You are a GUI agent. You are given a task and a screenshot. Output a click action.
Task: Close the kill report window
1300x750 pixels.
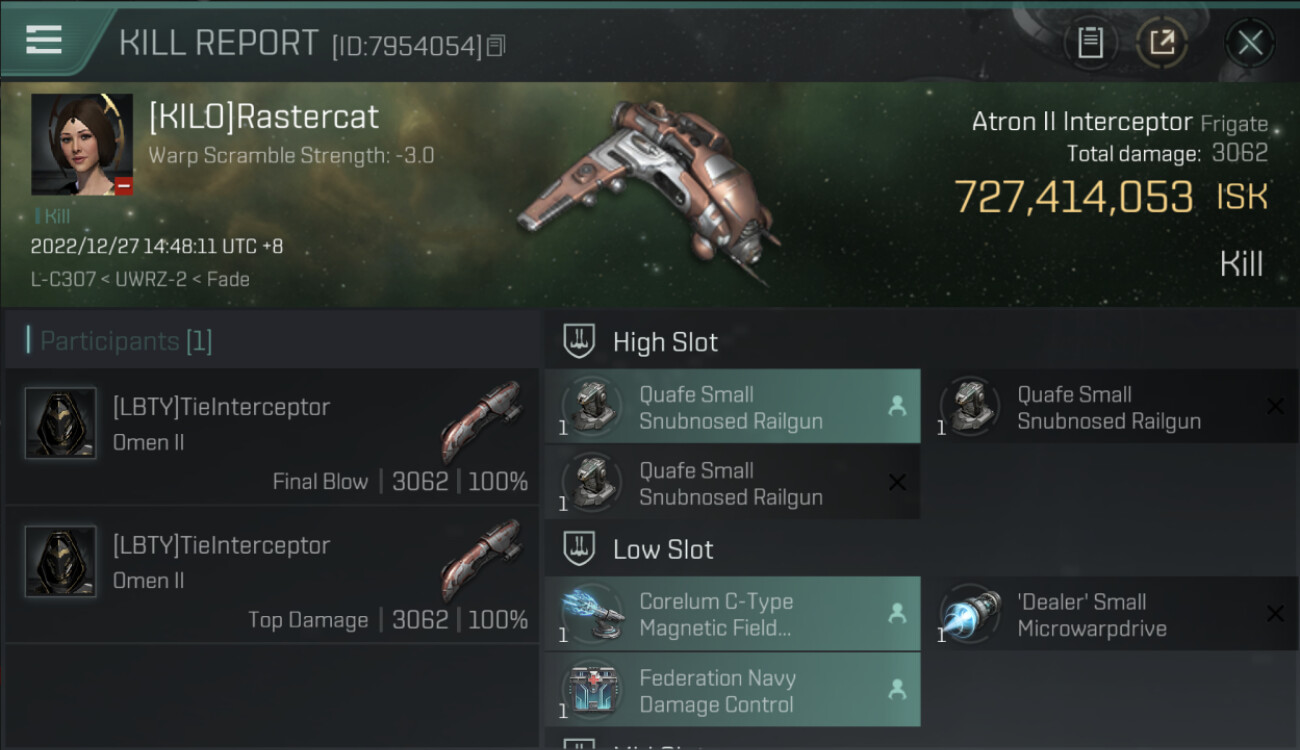(1250, 42)
